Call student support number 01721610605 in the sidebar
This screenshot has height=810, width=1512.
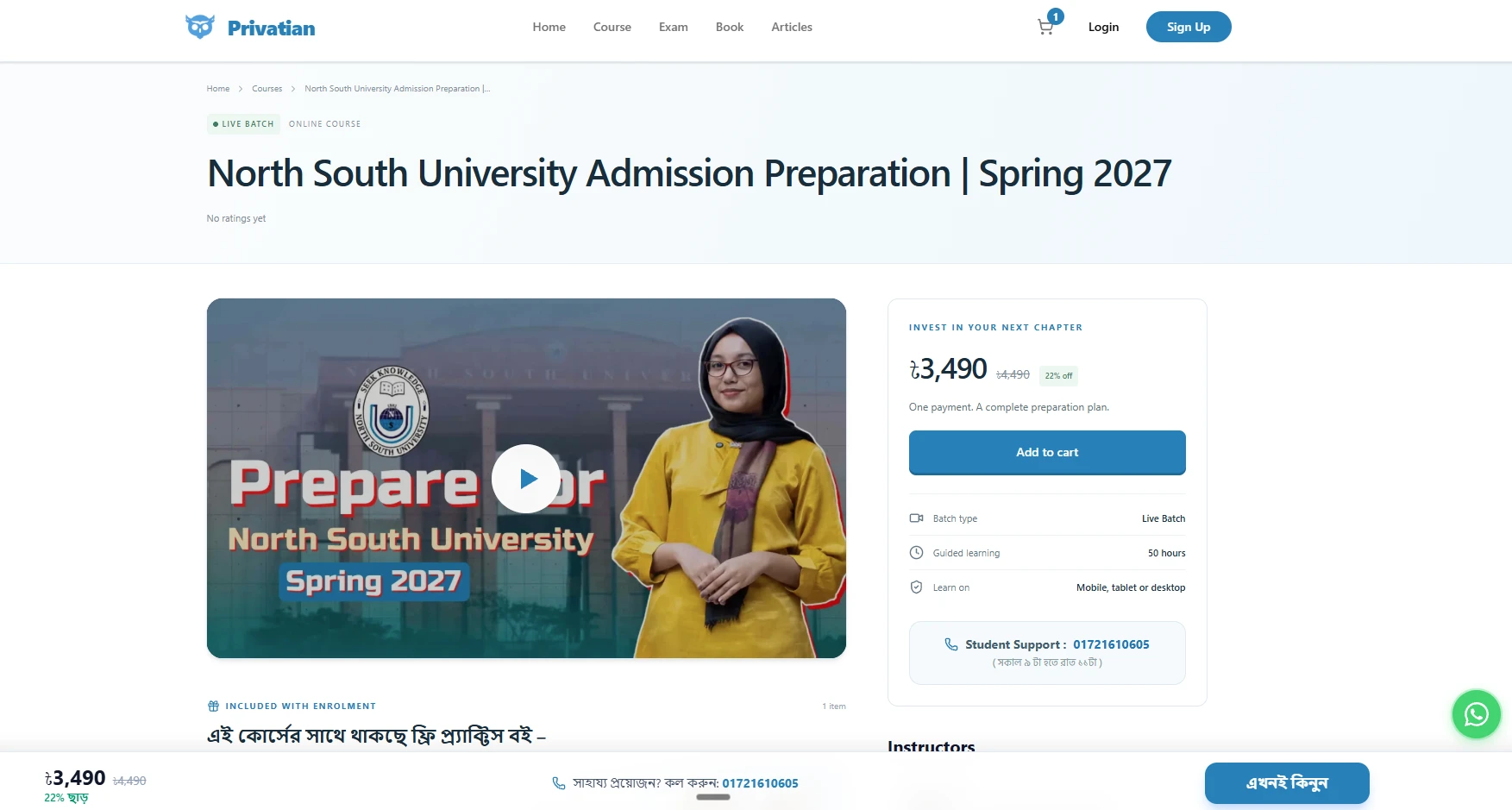[1111, 644]
